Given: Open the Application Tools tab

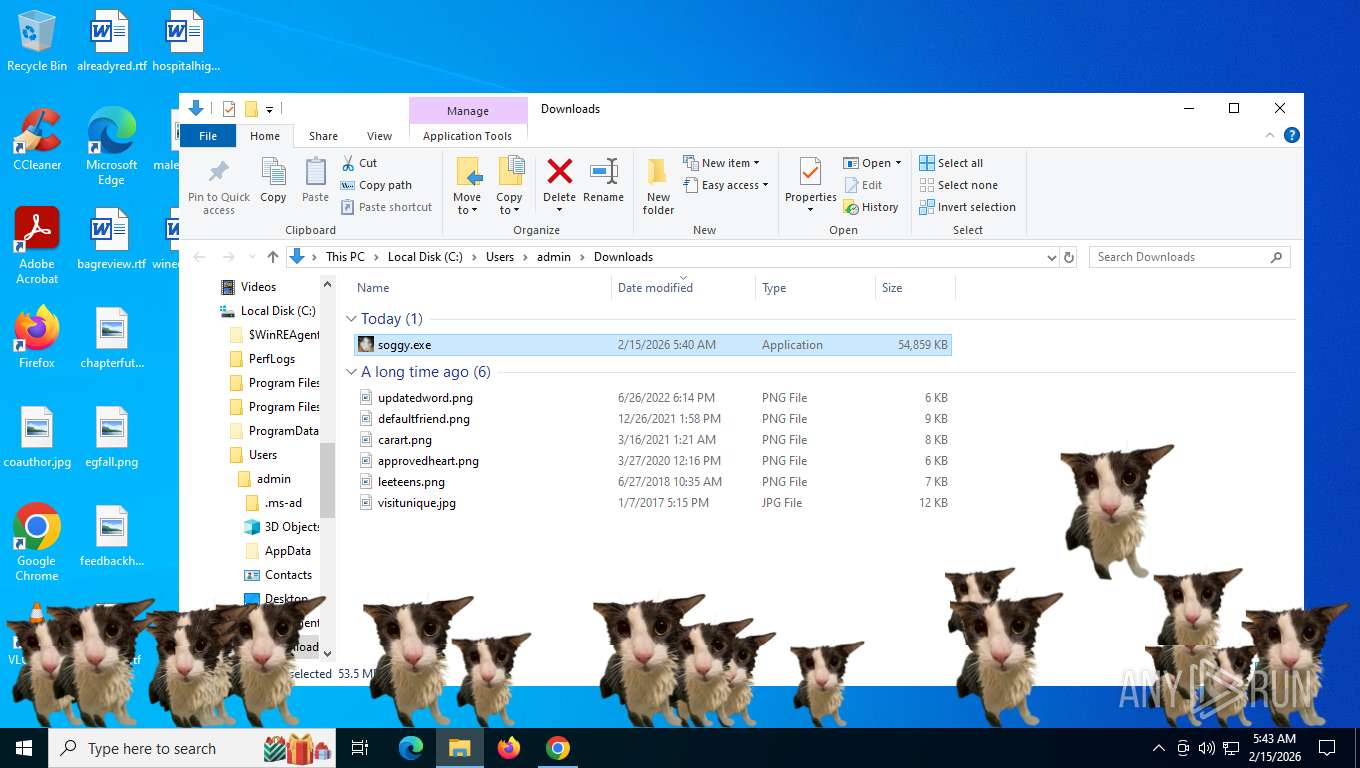Looking at the screenshot, I should point(467,136).
